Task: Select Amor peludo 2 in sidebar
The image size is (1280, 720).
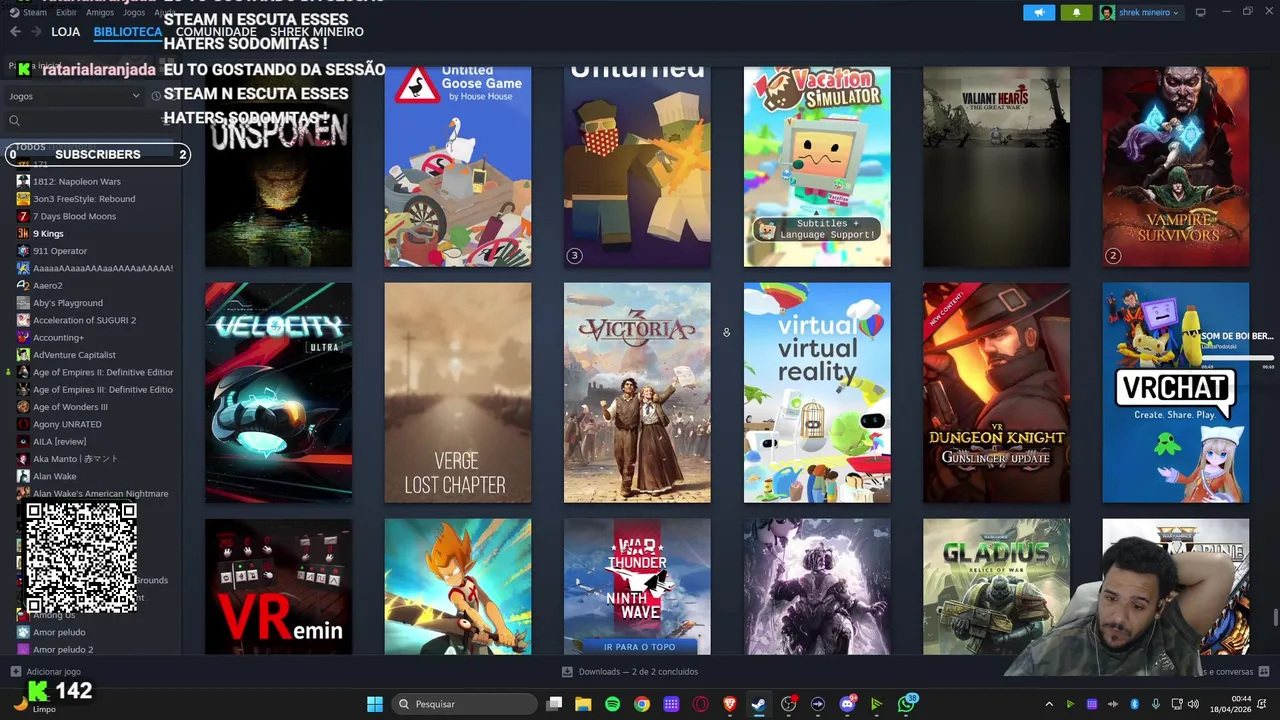Action: [62, 649]
